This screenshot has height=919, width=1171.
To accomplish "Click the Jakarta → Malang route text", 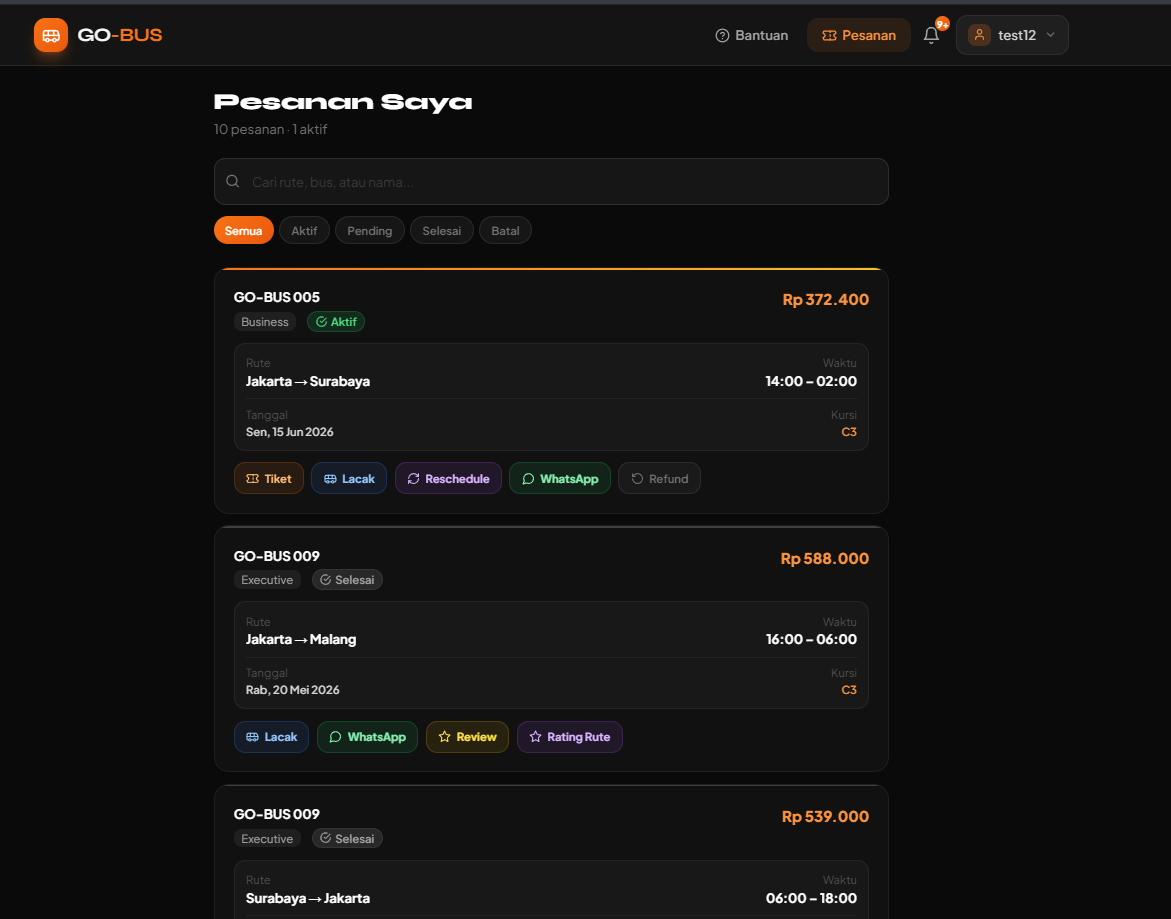I will coord(301,639).
